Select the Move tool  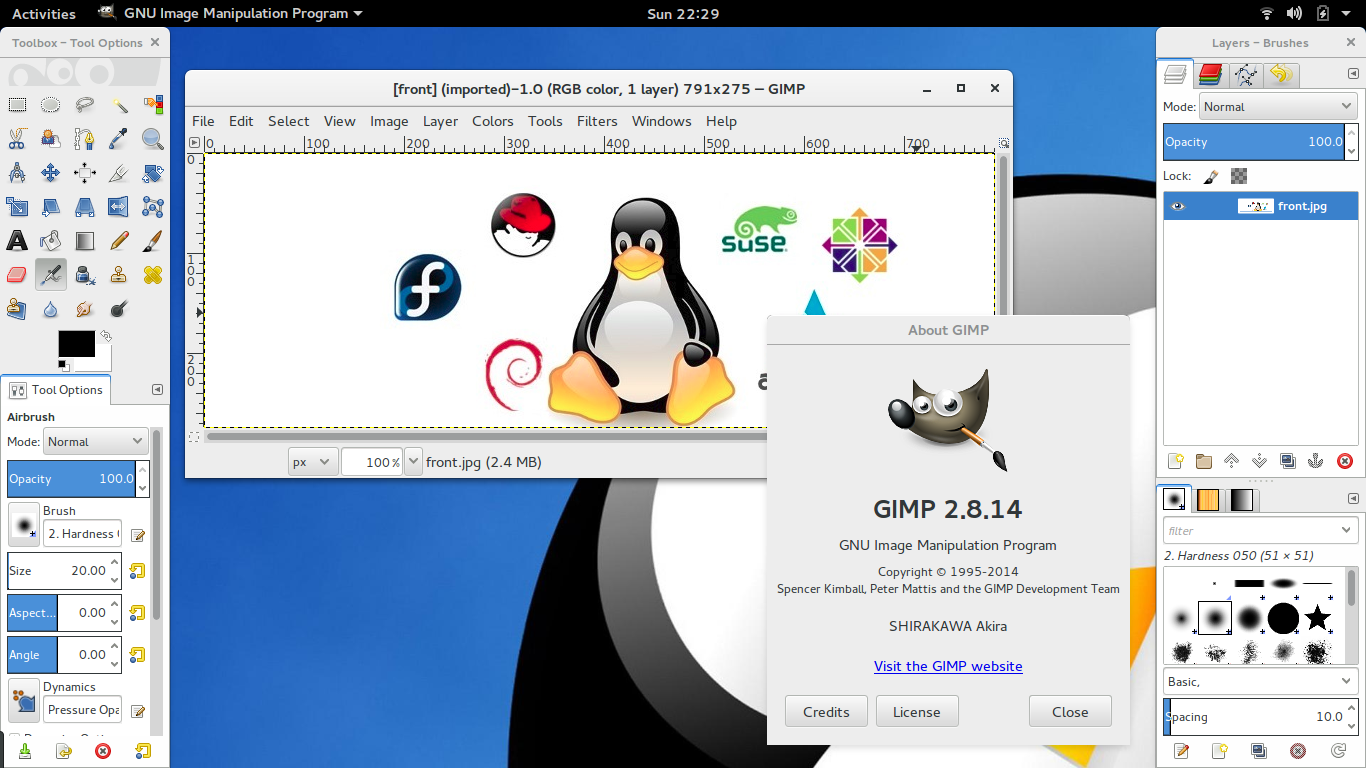click(51, 173)
